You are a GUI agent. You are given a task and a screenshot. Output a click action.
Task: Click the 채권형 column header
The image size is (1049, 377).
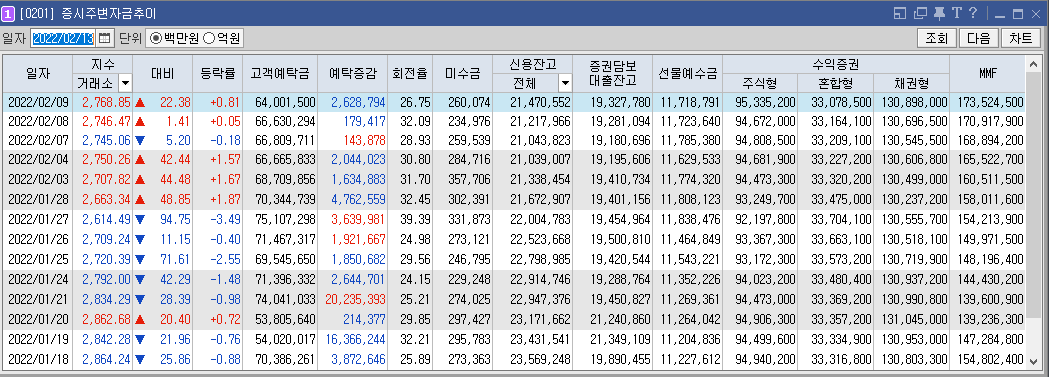coord(911,83)
